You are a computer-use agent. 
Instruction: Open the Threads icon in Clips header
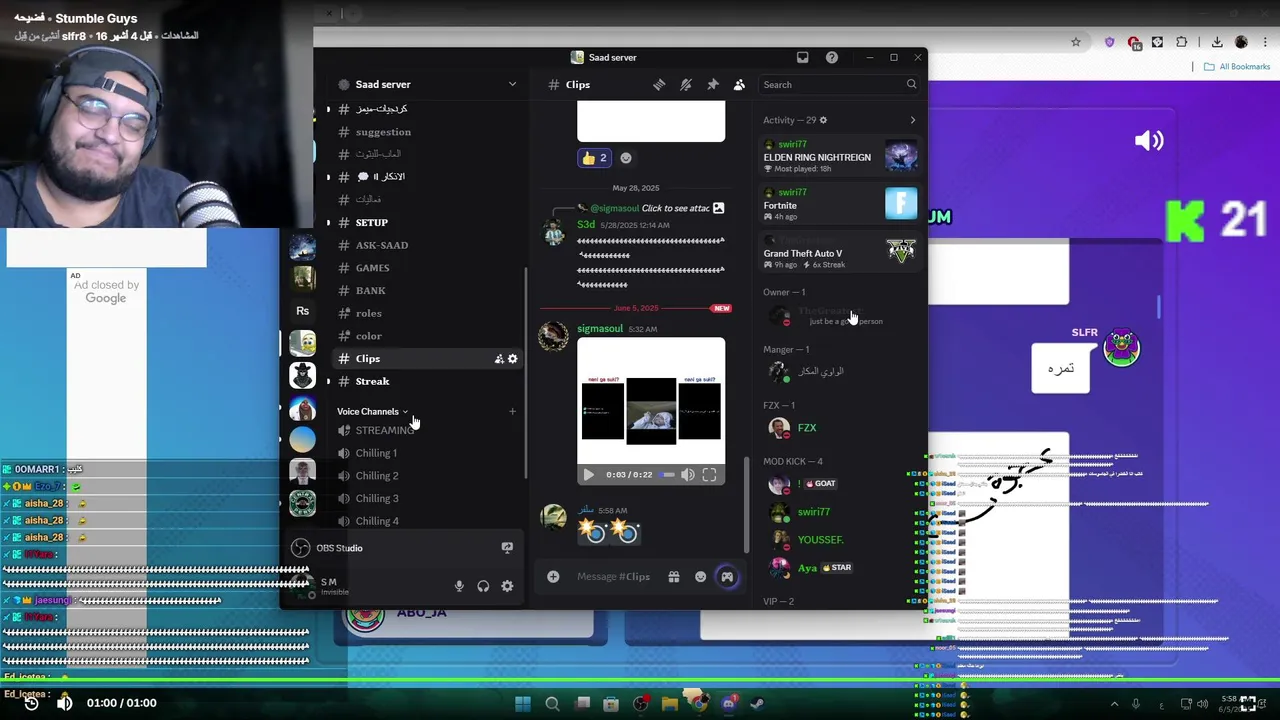(x=659, y=85)
